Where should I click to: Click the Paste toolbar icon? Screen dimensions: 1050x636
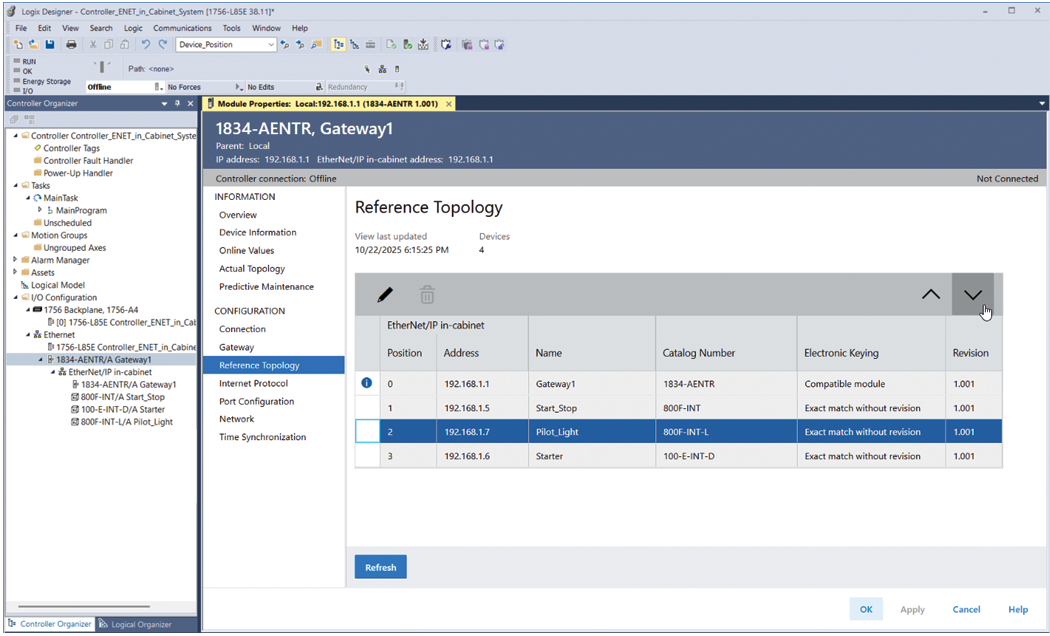pyautogui.click(x=125, y=45)
